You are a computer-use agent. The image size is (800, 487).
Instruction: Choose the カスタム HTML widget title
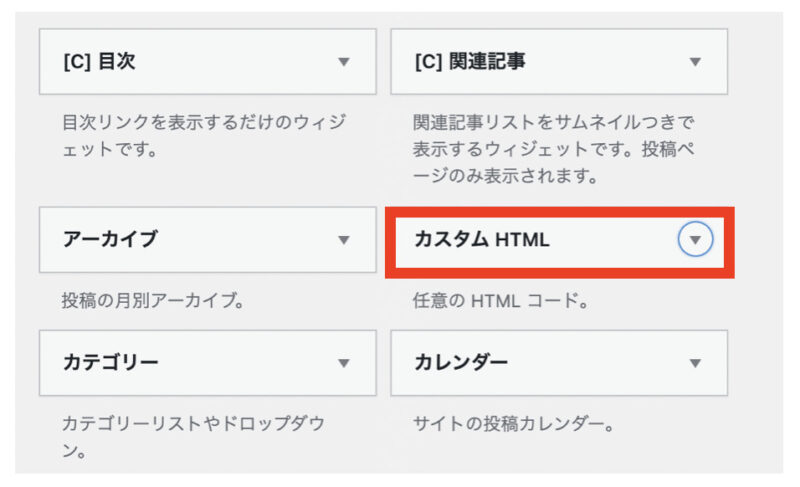click(482, 239)
